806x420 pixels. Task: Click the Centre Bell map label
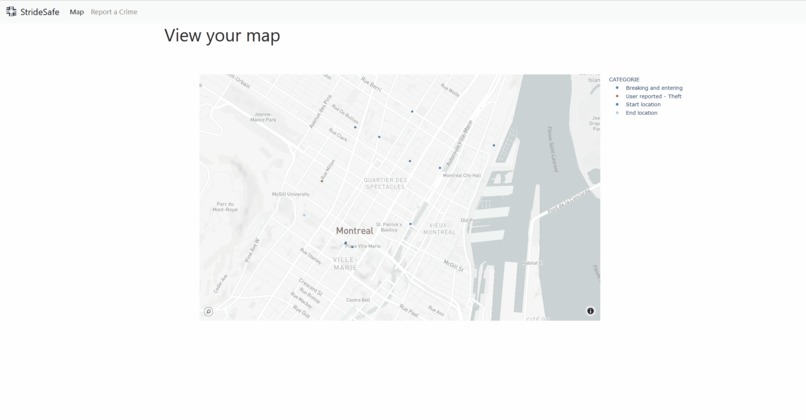click(x=358, y=300)
